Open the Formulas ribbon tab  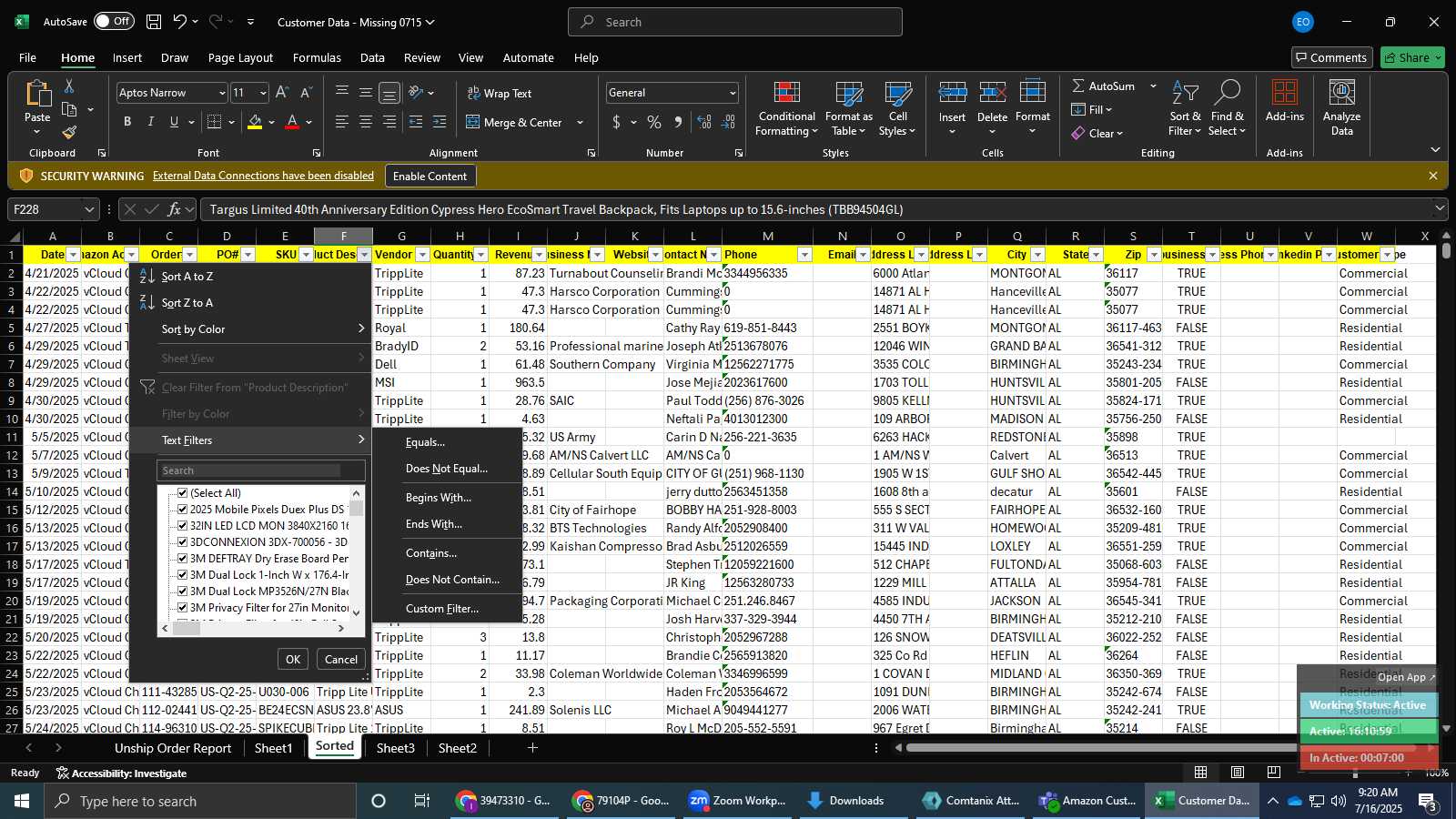click(317, 57)
